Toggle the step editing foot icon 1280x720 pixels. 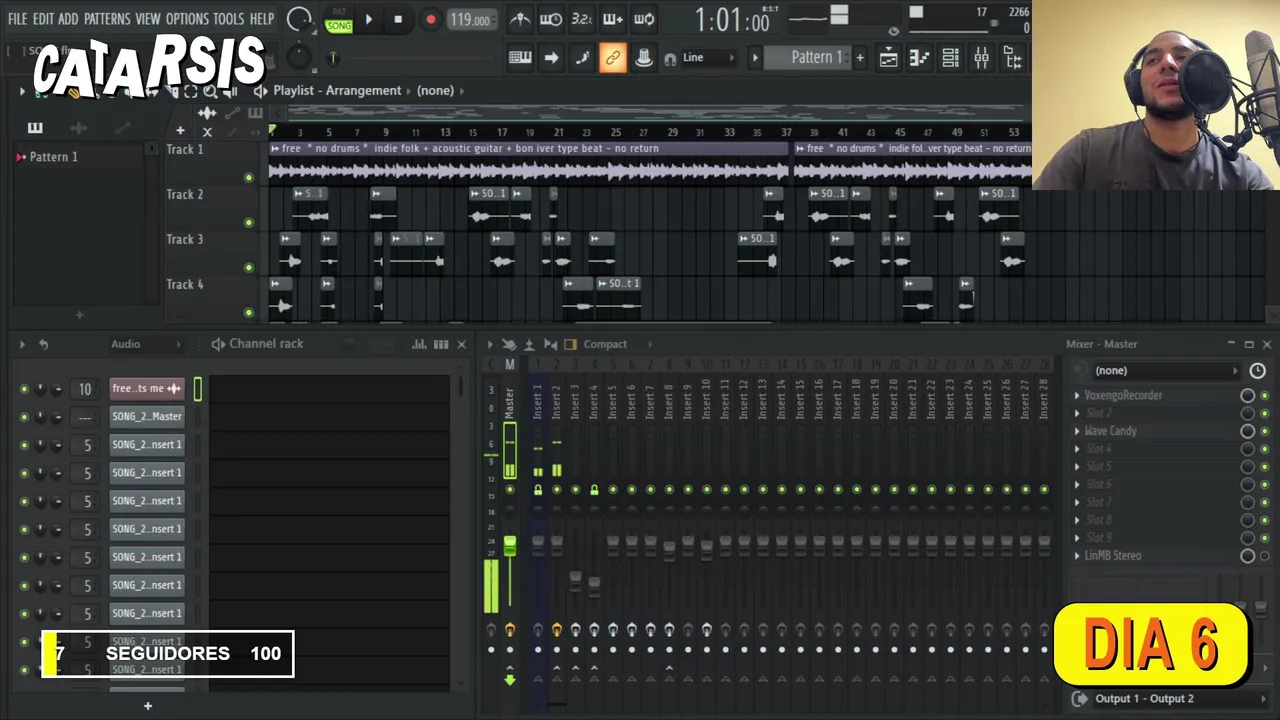(582, 58)
